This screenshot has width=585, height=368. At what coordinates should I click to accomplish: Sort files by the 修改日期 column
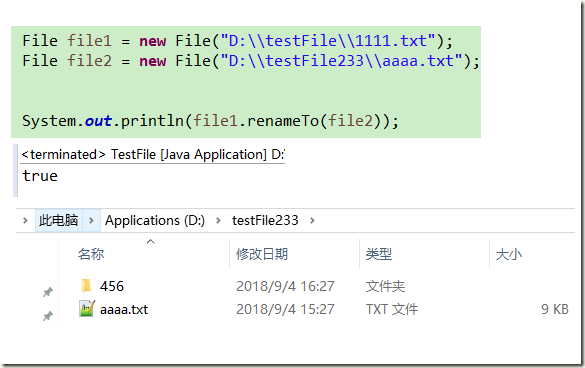(x=262, y=254)
